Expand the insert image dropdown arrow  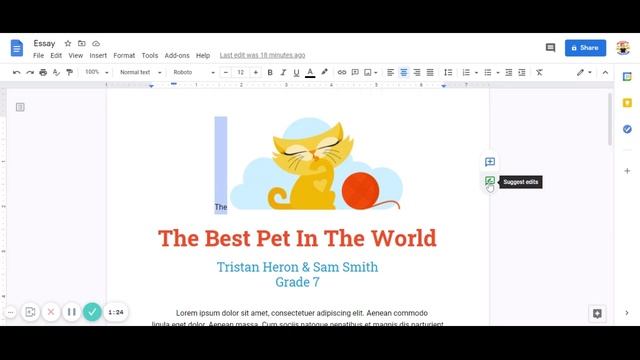(376, 73)
